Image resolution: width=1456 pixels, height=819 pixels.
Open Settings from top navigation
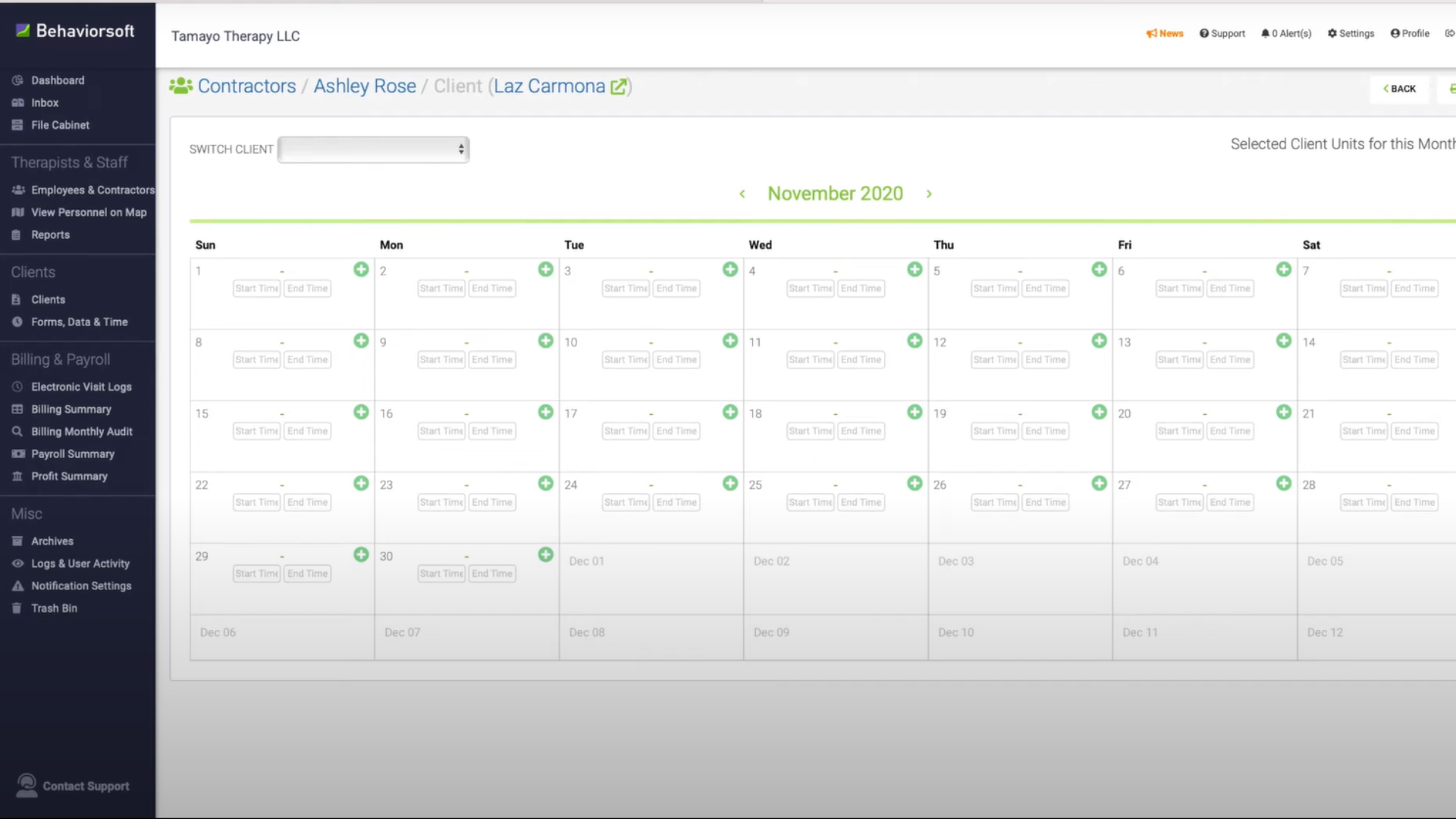tap(1352, 33)
